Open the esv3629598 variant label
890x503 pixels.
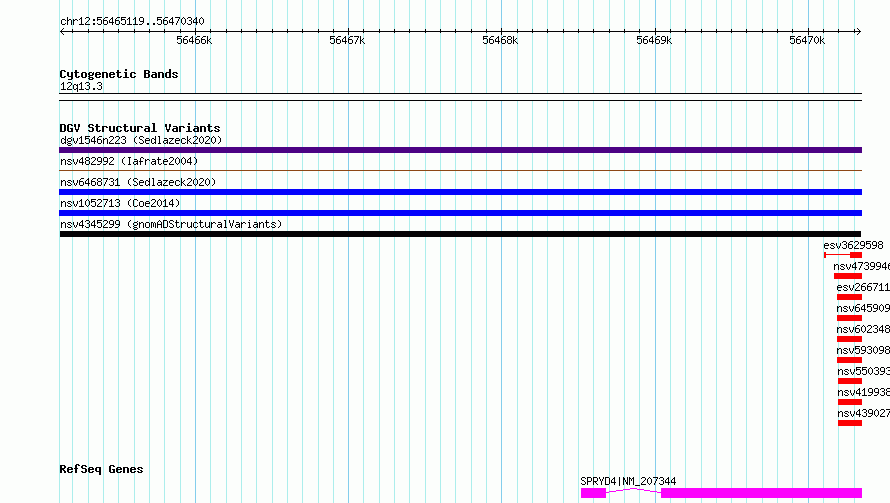click(x=853, y=245)
